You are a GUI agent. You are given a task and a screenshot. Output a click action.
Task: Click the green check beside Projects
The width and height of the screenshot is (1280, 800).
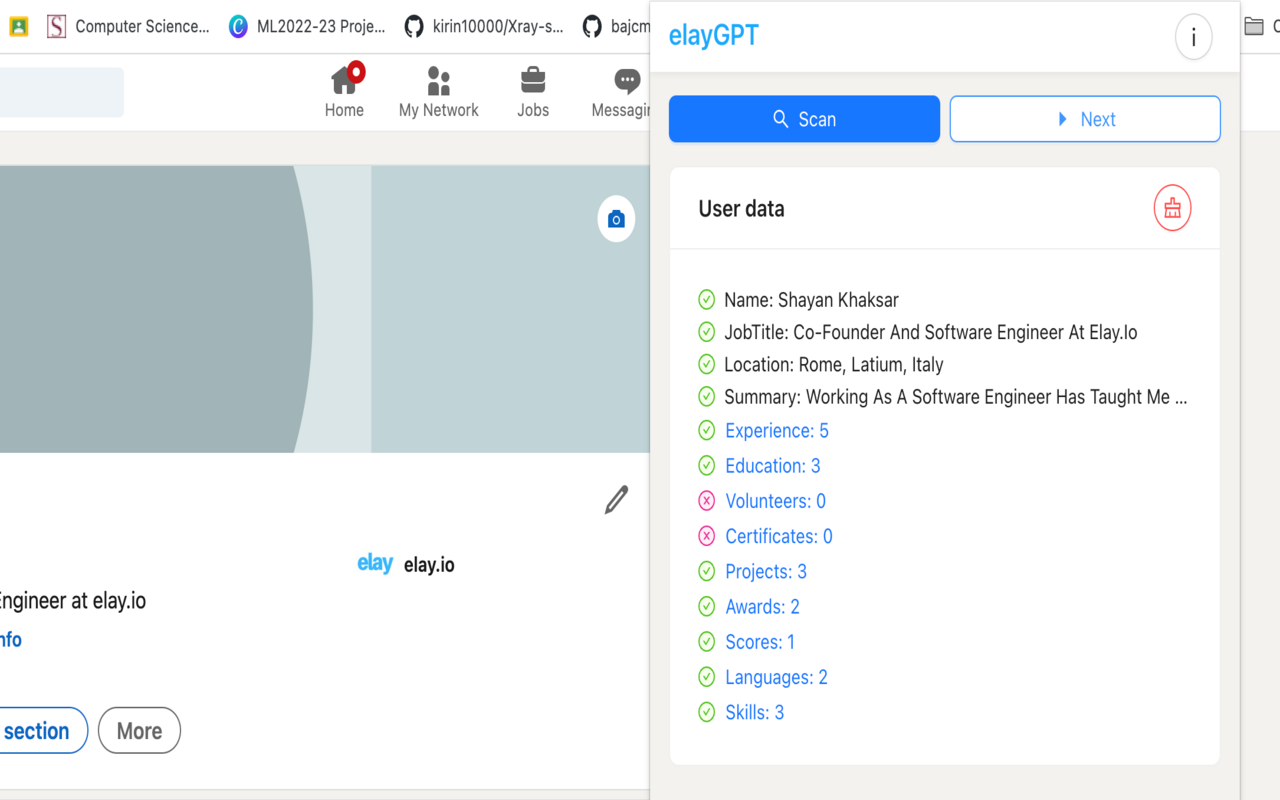click(706, 571)
